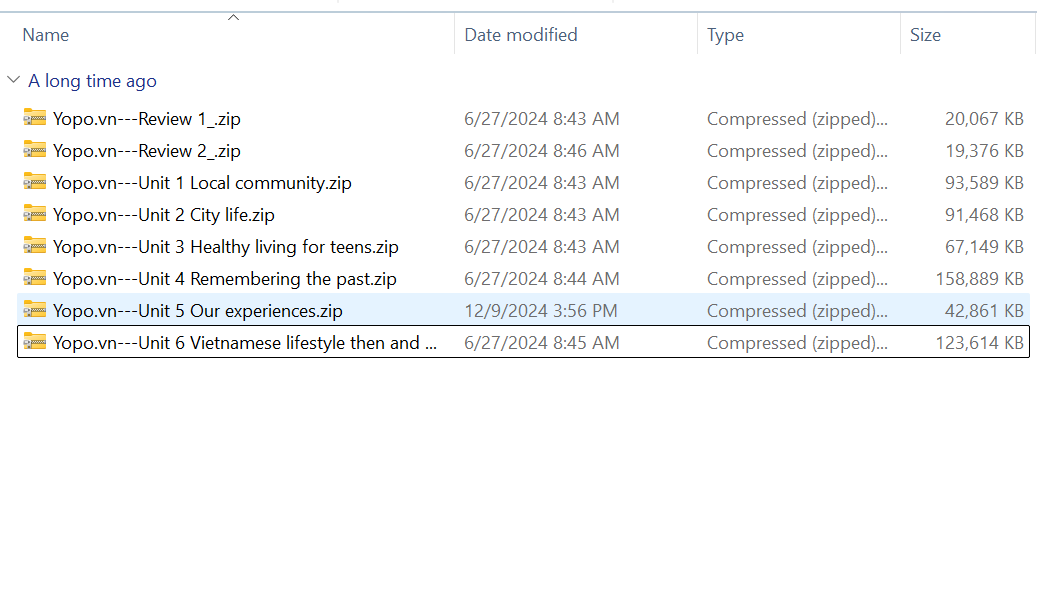Sort files by Name column header
Image resolution: width=1037 pixels, height=607 pixels.
click(x=46, y=35)
